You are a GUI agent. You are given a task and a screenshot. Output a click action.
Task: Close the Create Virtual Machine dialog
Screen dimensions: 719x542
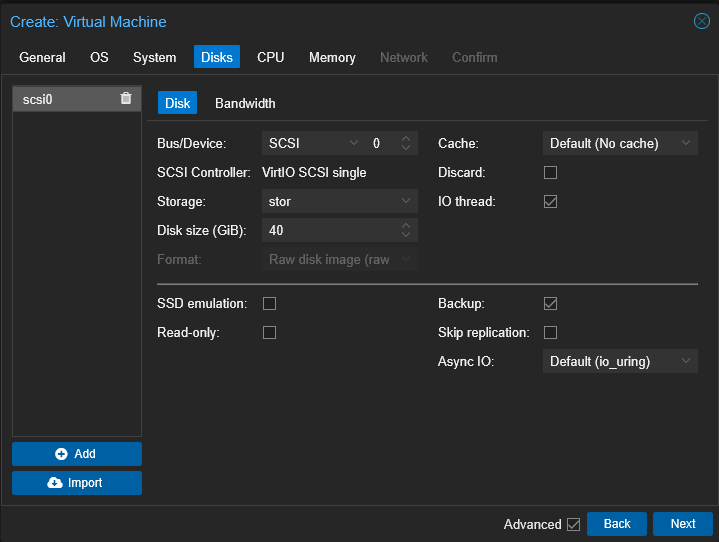701,21
